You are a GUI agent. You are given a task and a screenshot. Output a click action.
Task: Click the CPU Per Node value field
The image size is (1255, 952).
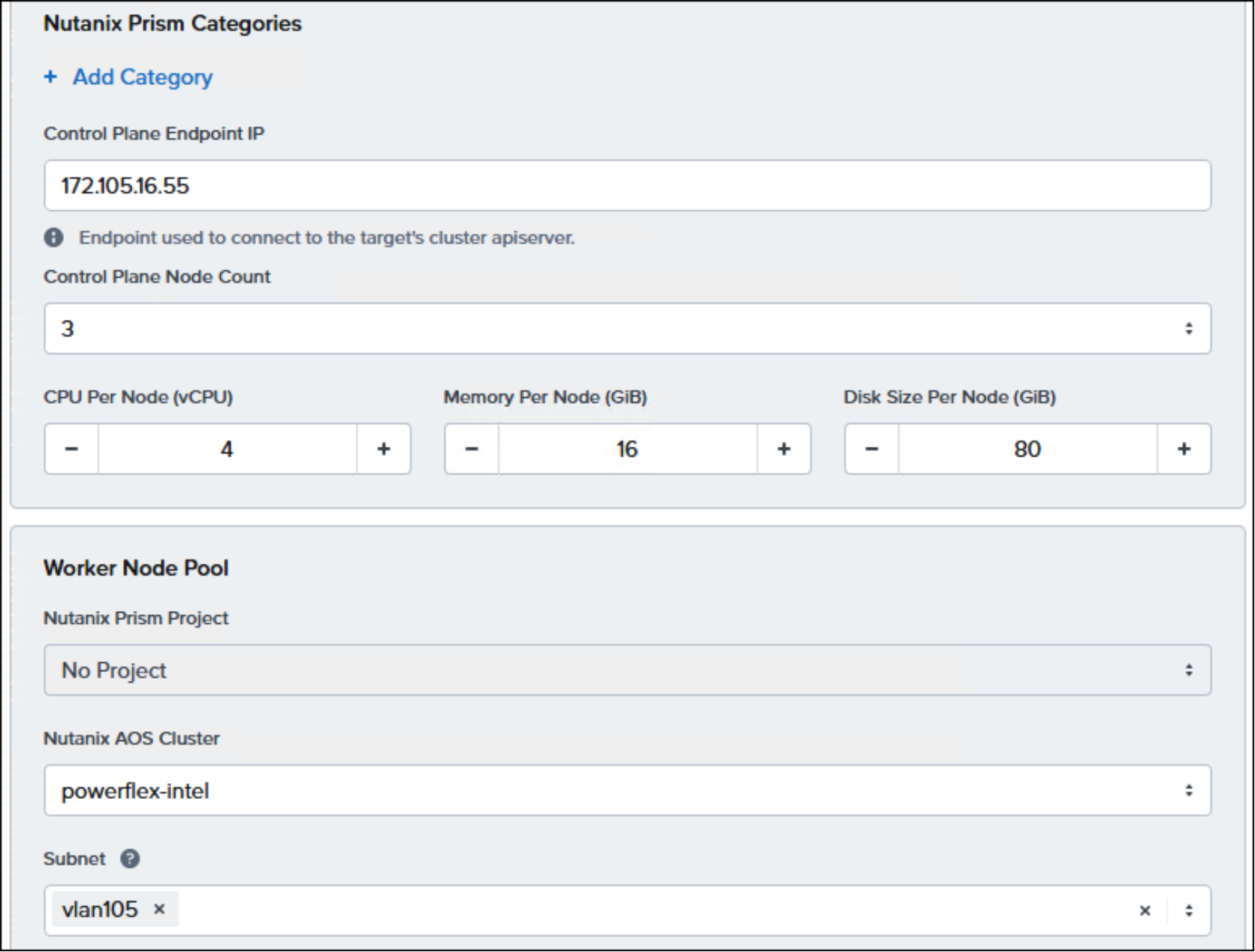[228, 449]
